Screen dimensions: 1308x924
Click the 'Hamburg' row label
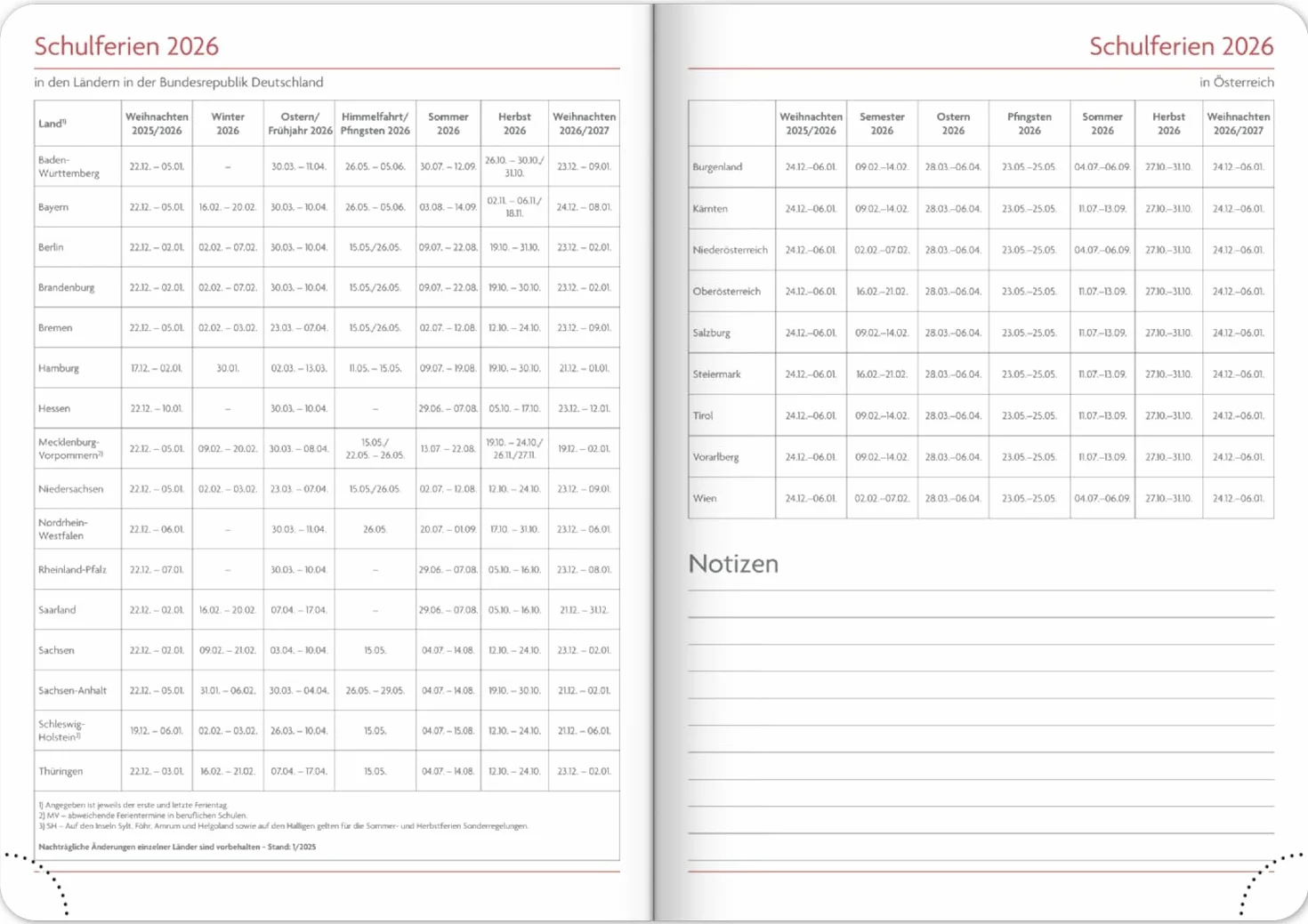coord(59,368)
